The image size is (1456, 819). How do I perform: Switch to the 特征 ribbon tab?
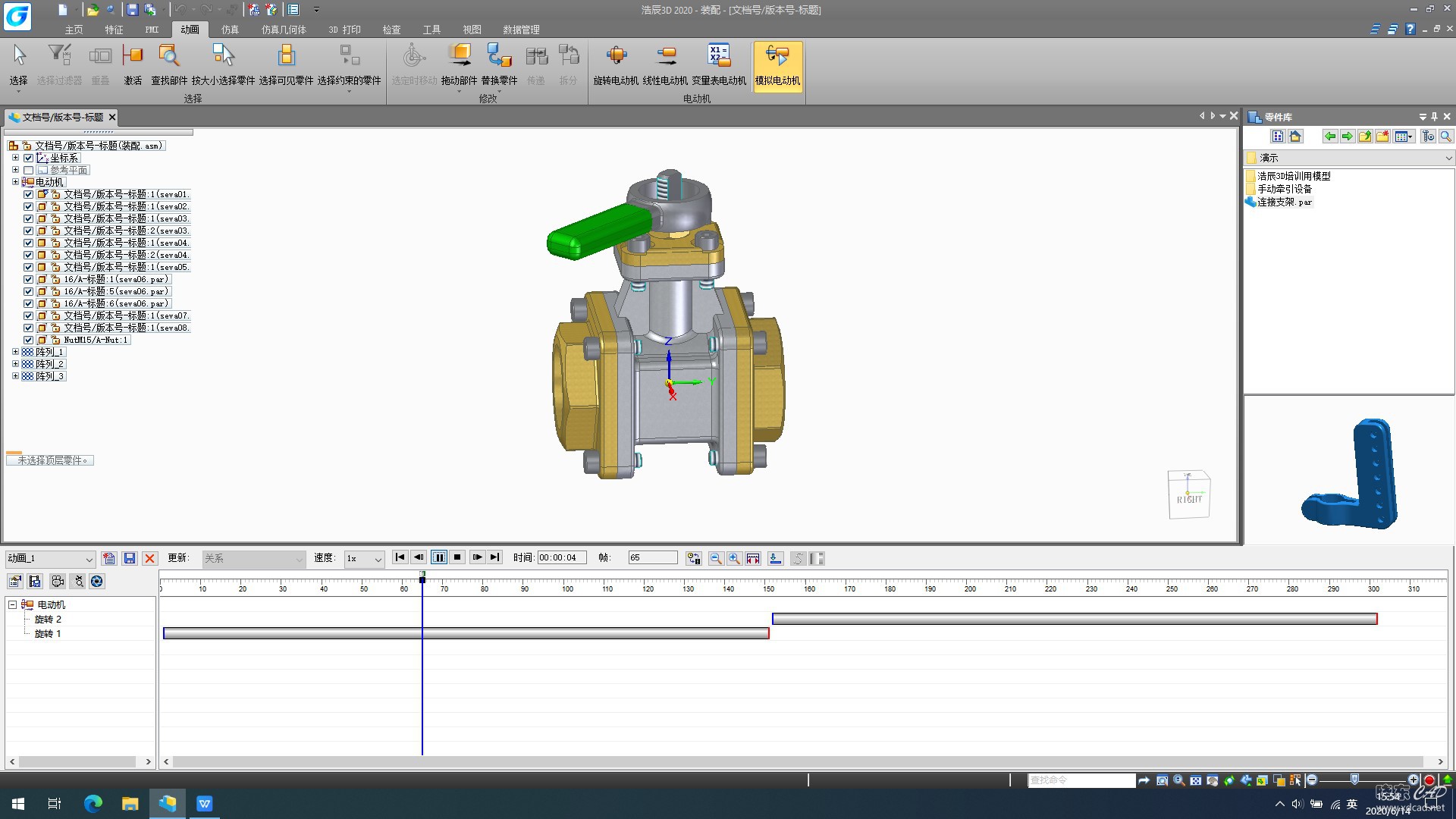point(114,30)
